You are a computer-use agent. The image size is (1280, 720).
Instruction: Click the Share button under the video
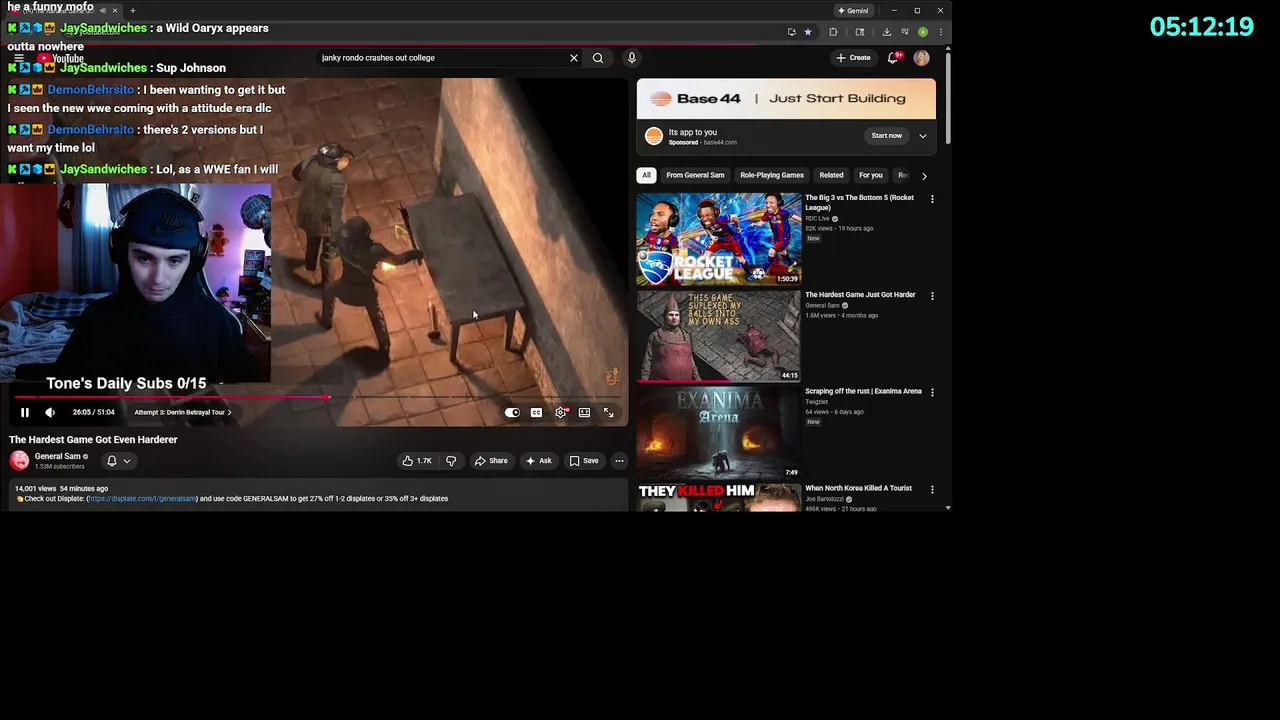(x=491, y=461)
